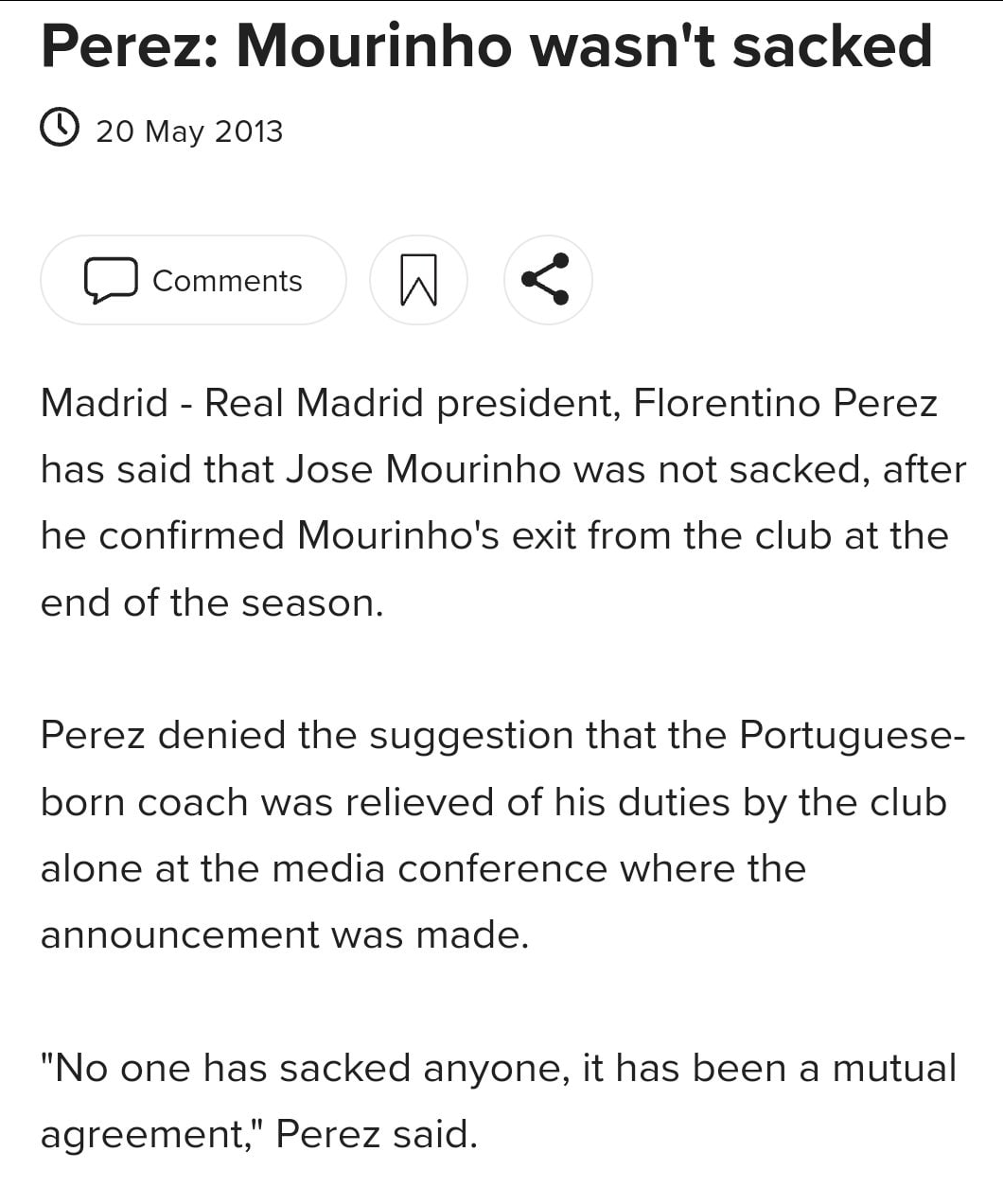Click 'relieved of his duties' phrase
This screenshot has width=1003, height=1204.
537,802
